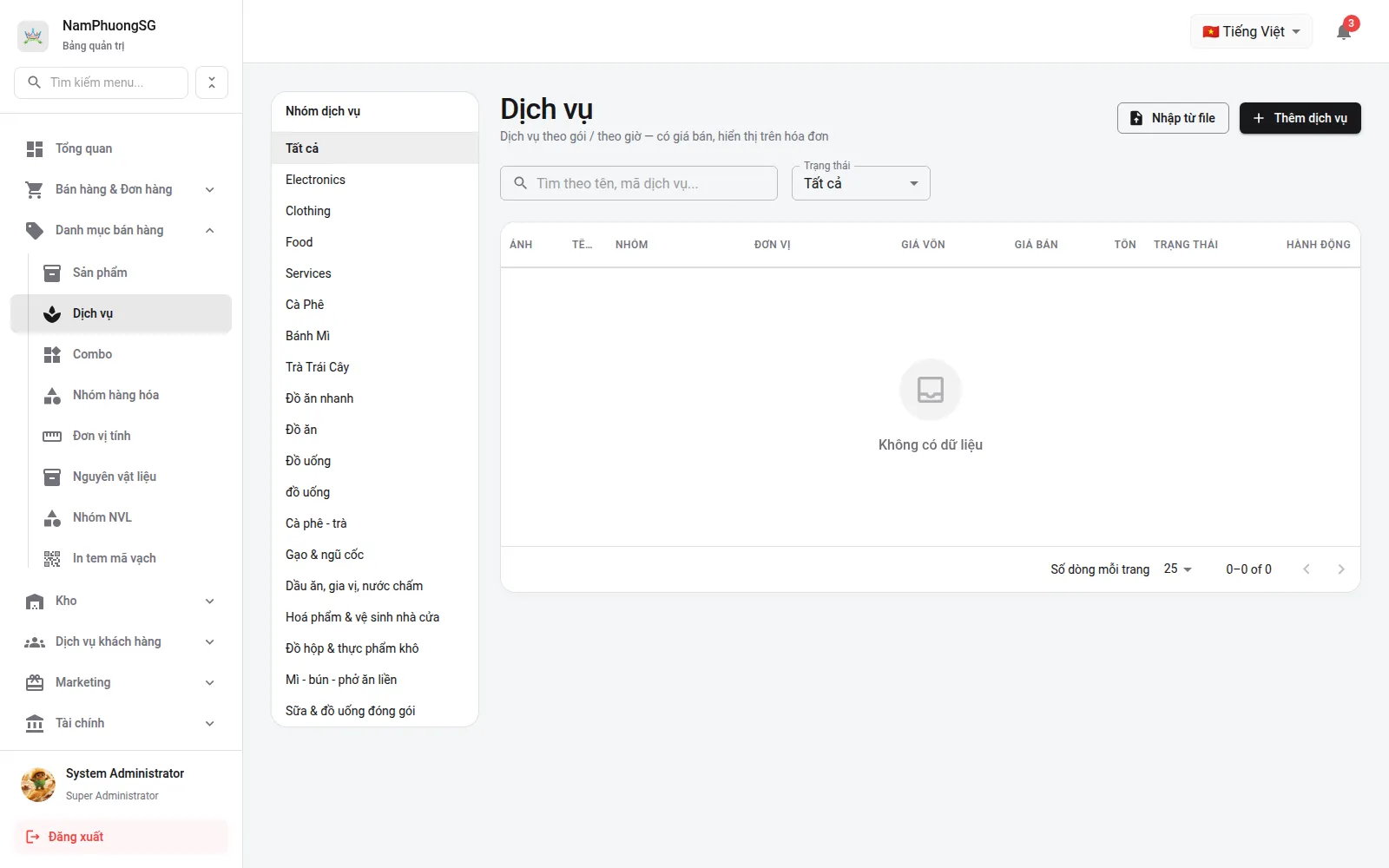Screen dimensions: 1389x868
Task: Select Electronics service group
Action: click(x=375, y=180)
